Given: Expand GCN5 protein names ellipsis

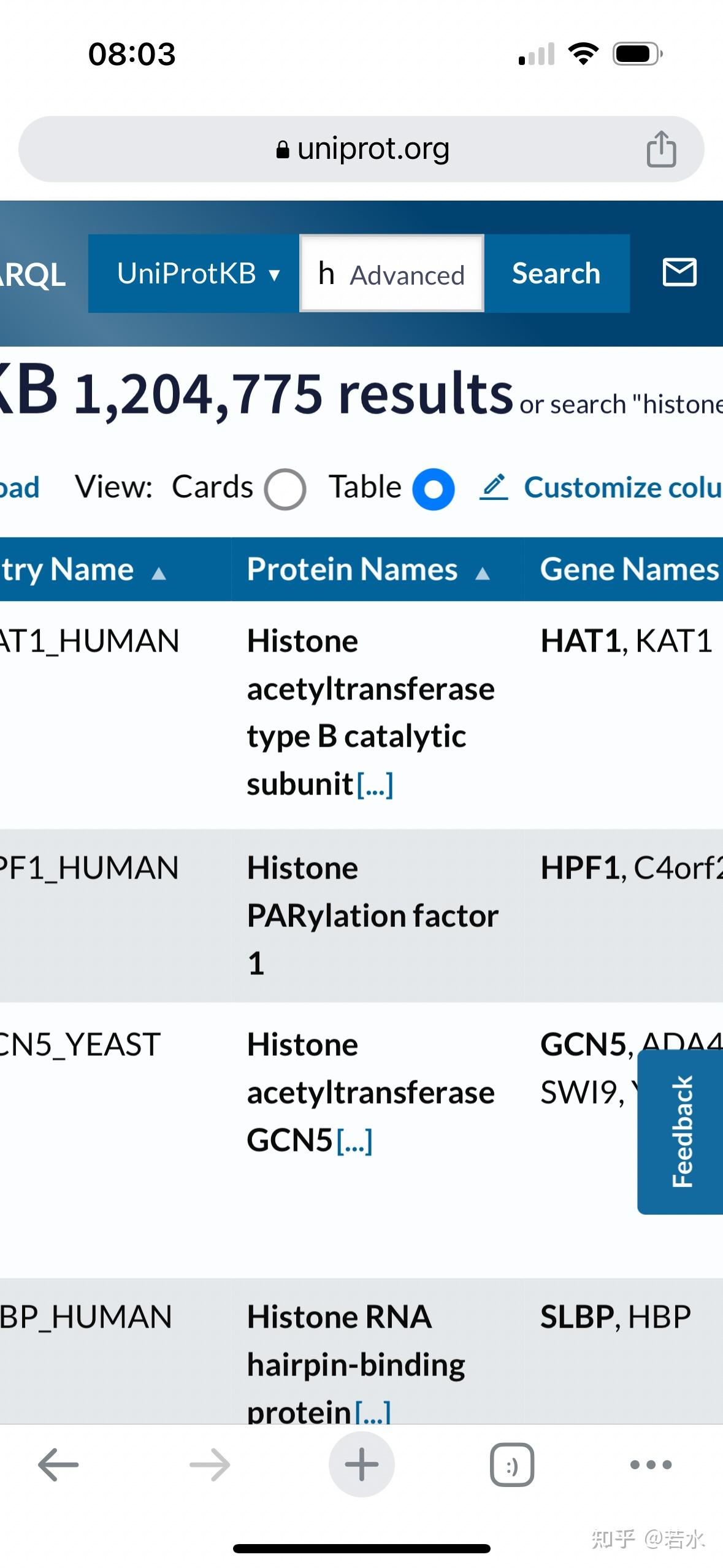Looking at the screenshot, I should (354, 1142).
